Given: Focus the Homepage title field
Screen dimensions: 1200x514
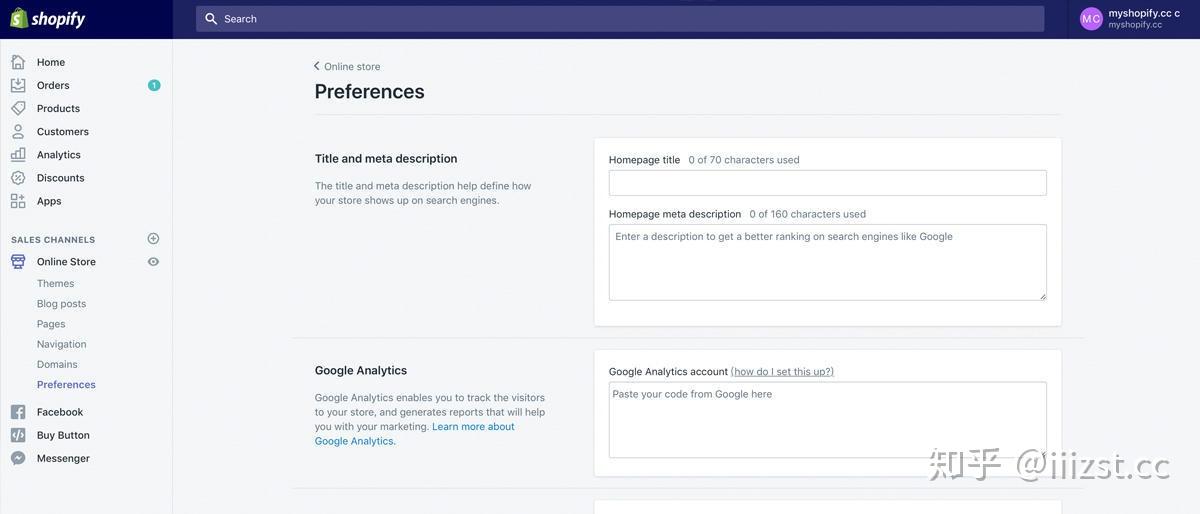Looking at the screenshot, I should [828, 183].
